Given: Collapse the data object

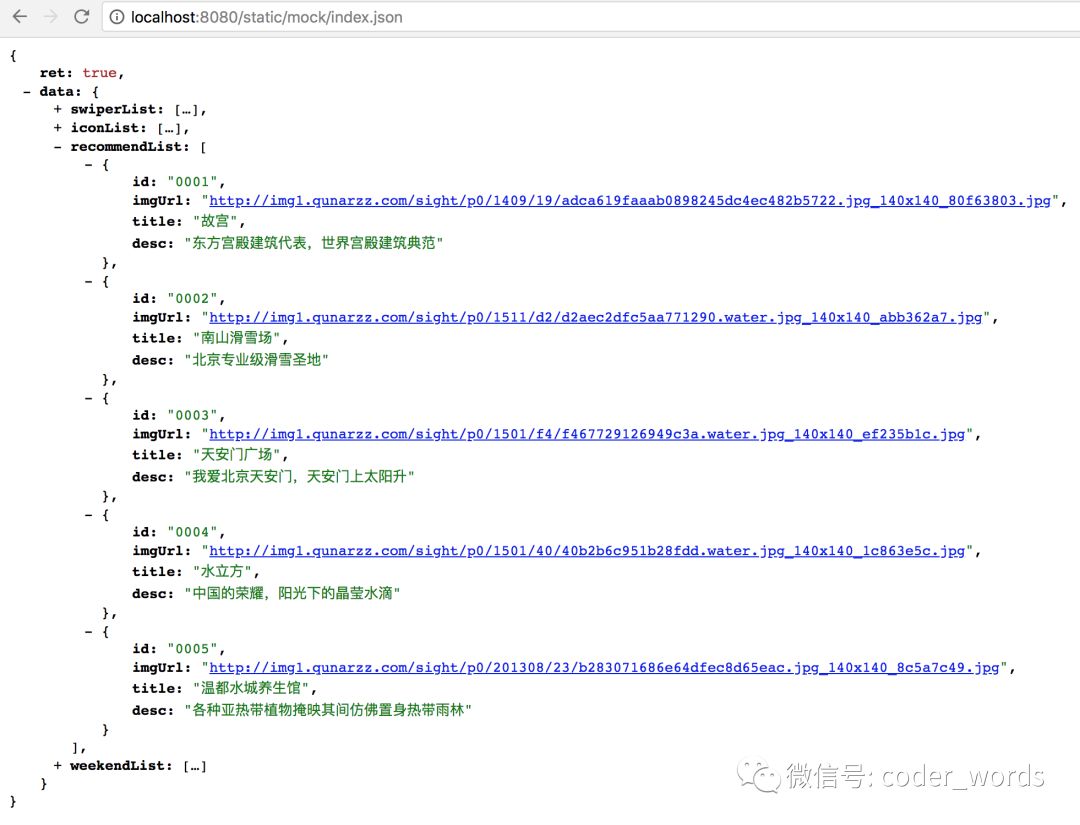Looking at the screenshot, I should pos(27,91).
